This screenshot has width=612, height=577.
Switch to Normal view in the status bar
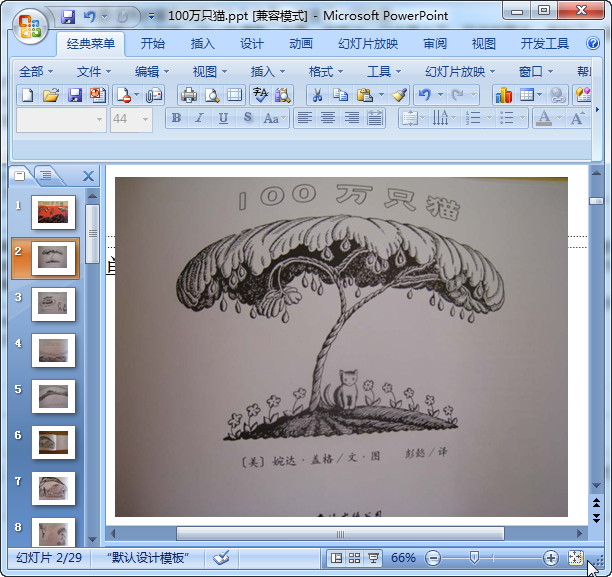click(x=336, y=558)
